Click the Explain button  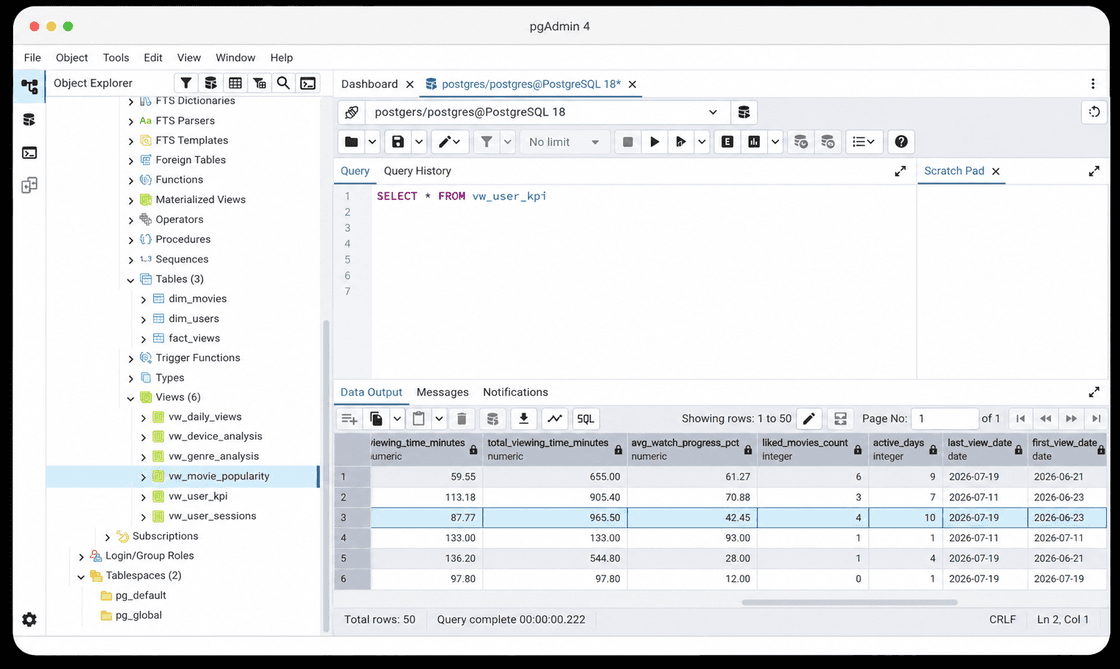click(727, 141)
